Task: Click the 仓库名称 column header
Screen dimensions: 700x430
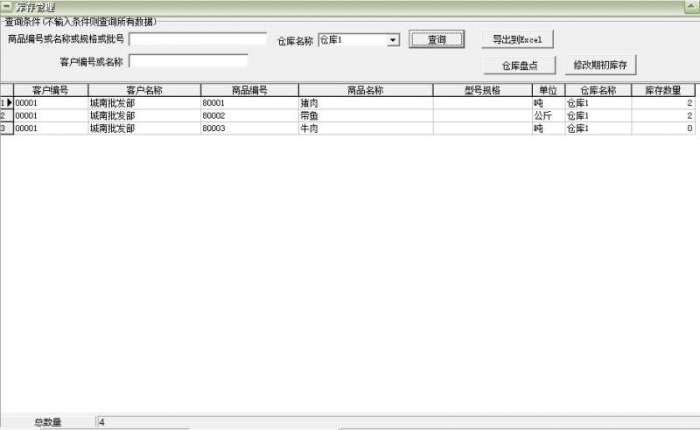Action: pyautogui.click(x=598, y=90)
